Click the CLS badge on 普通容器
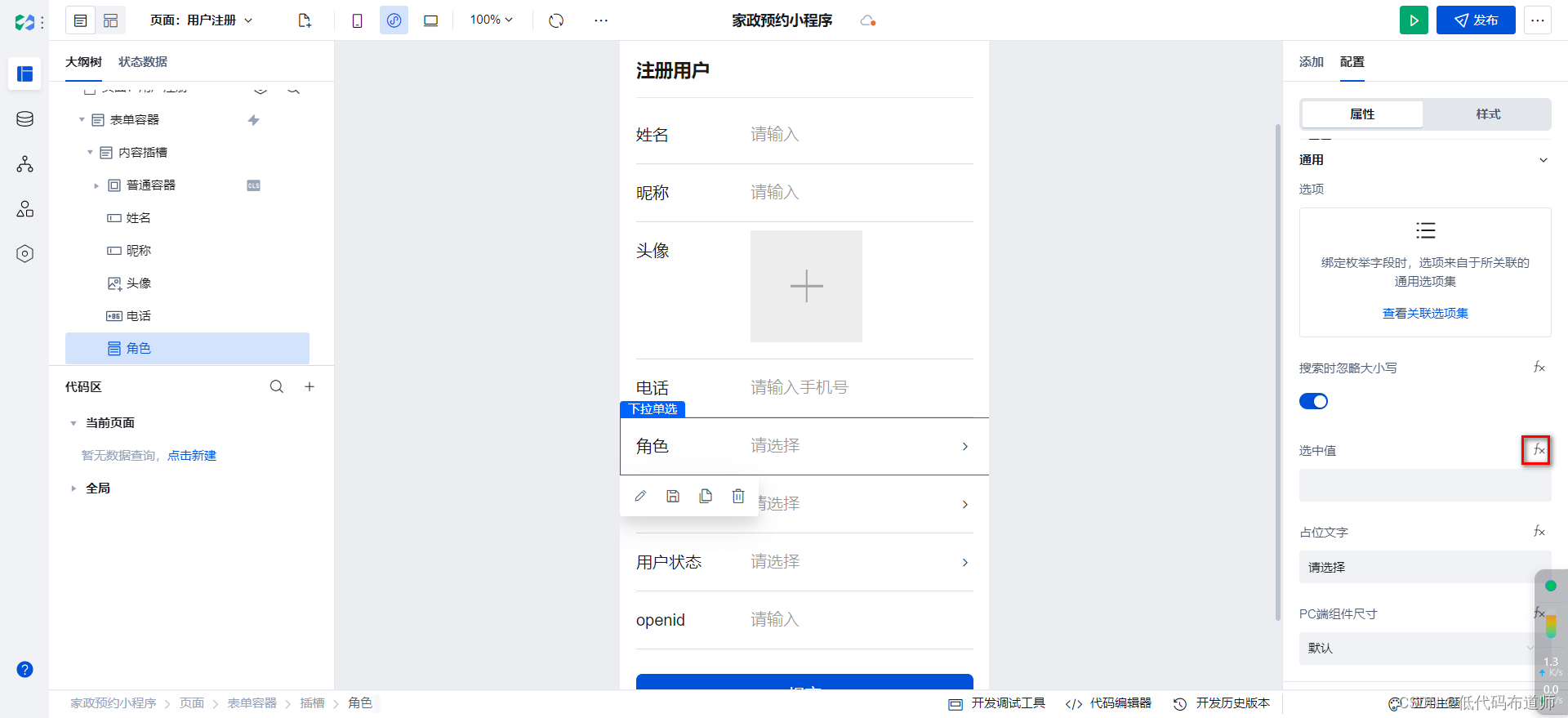 253,185
